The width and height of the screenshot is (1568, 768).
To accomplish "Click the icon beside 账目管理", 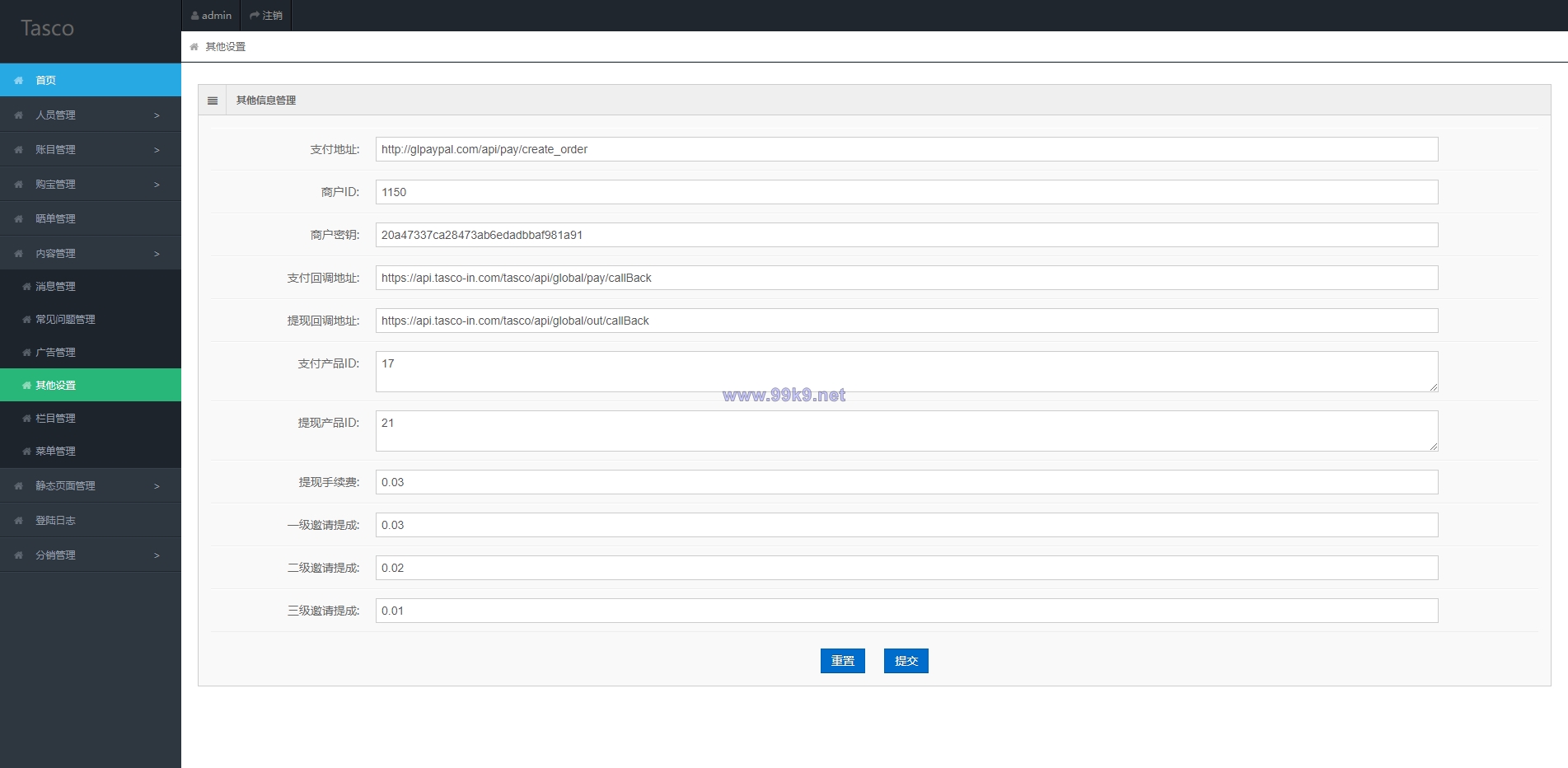I will (18, 150).
